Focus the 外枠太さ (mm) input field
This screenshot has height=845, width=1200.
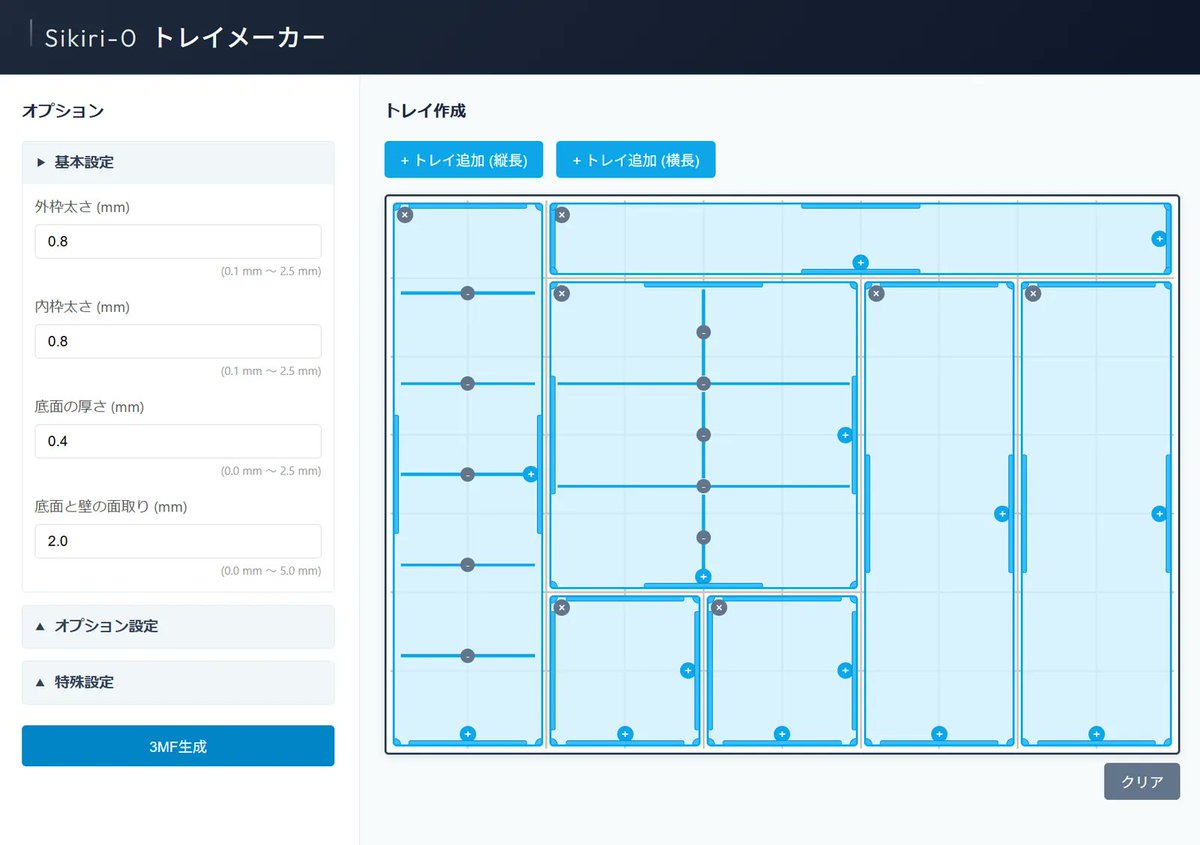click(x=178, y=242)
